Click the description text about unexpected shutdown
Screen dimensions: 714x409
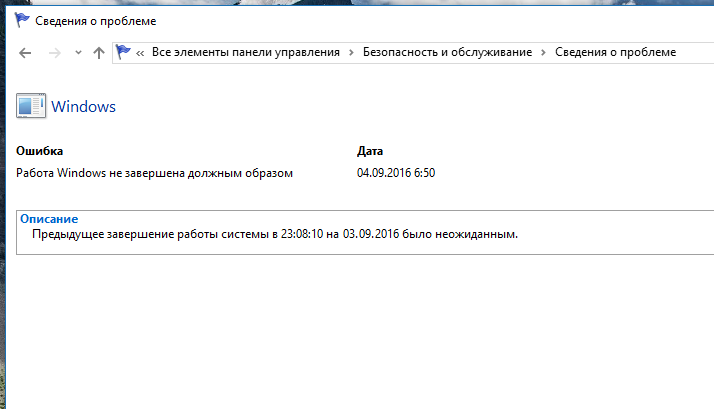tap(275, 234)
